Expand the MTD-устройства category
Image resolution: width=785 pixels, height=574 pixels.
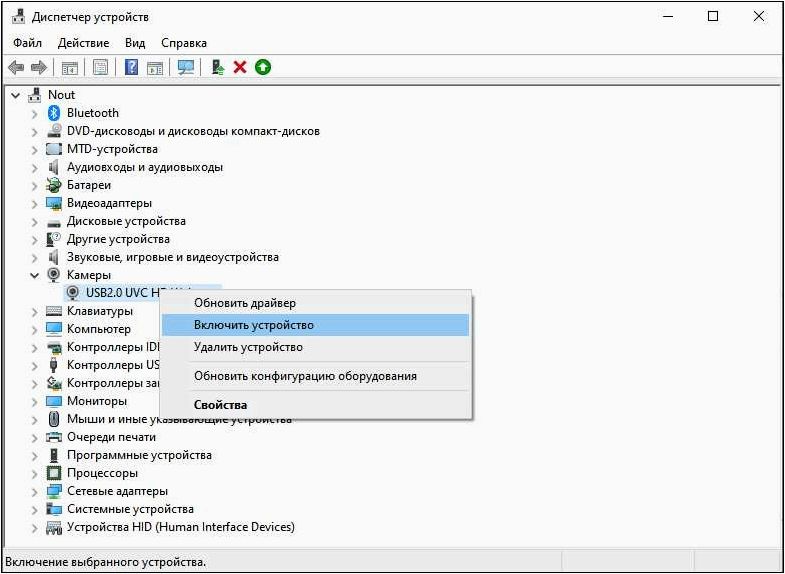(35, 150)
